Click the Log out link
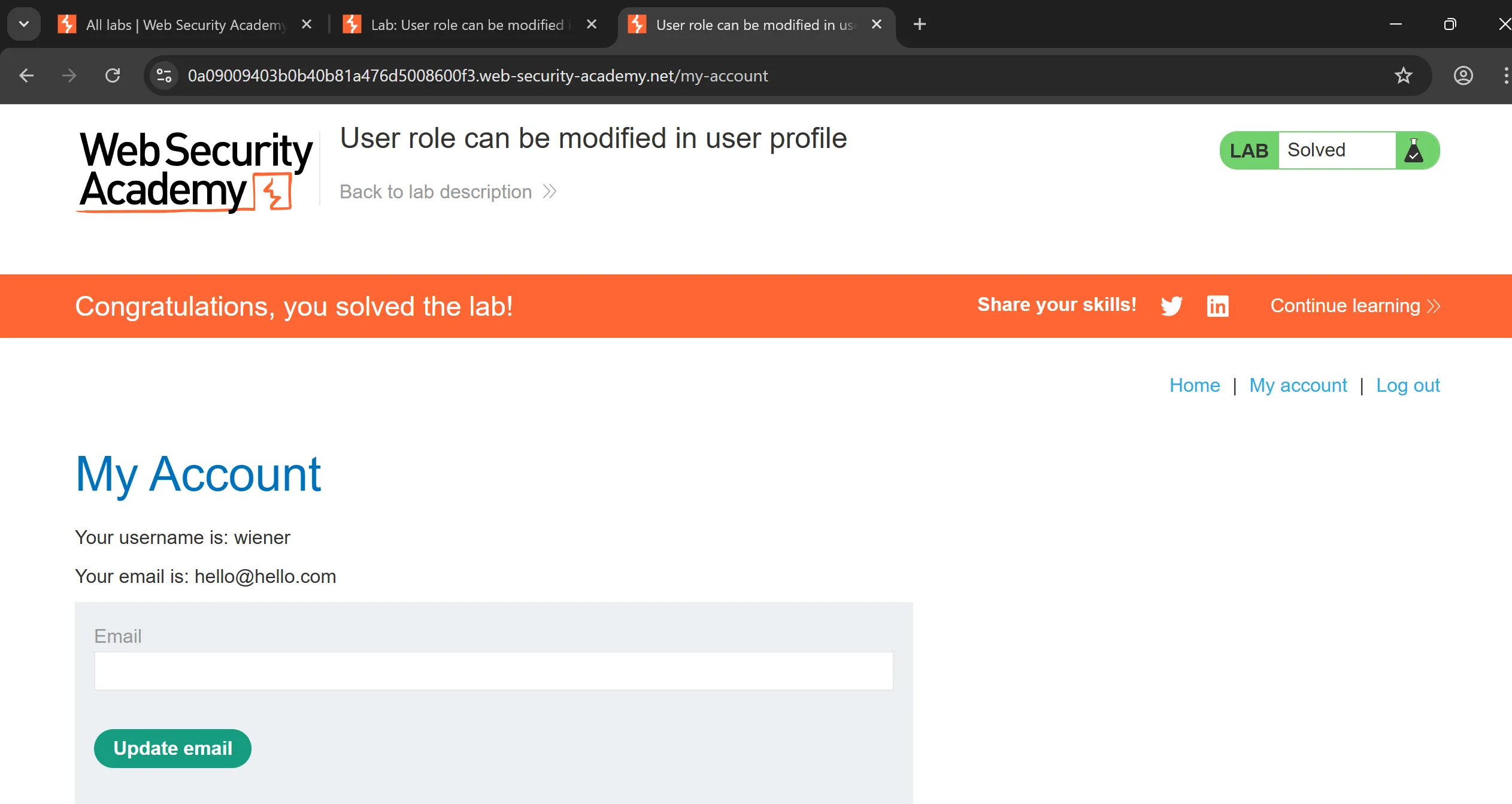 point(1408,385)
